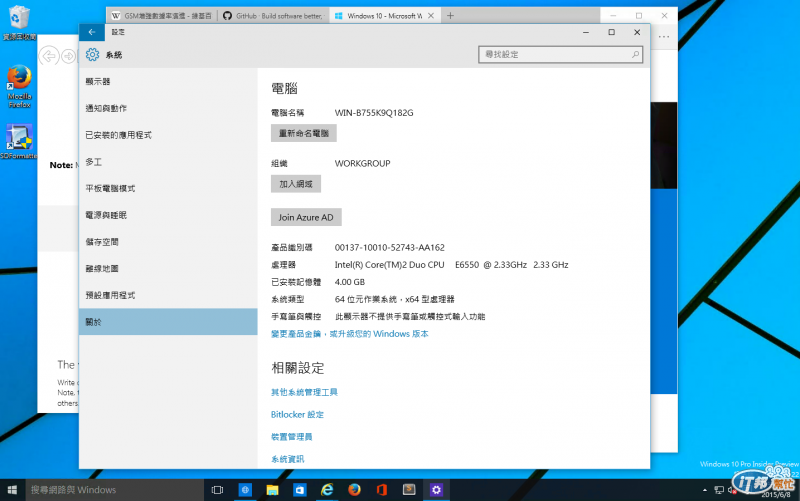Open the 裝置管理員 link
800x501 pixels.
tap(291, 437)
